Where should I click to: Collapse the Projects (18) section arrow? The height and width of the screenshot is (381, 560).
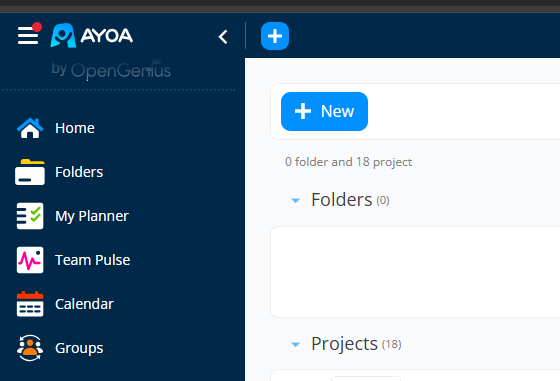tap(295, 345)
